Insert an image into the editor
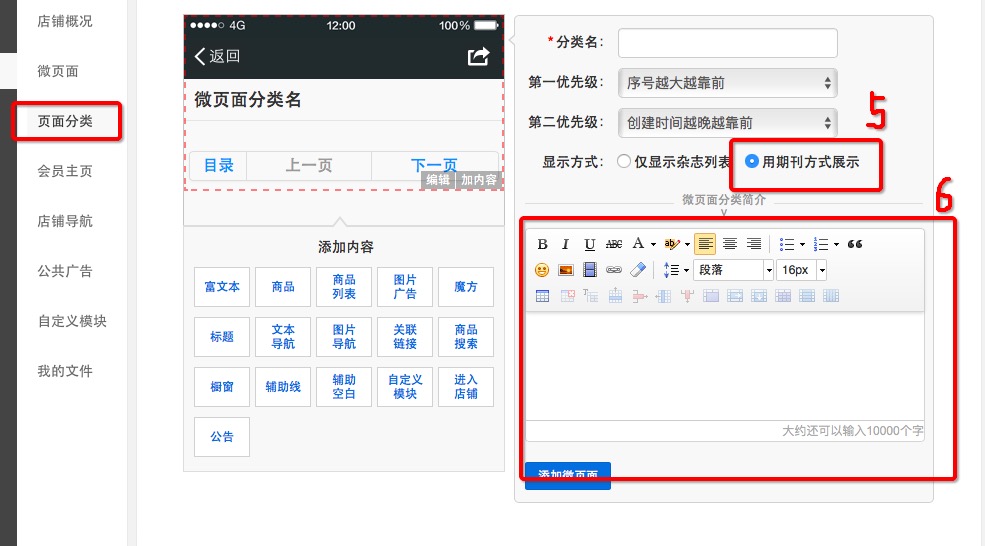 [565, 270]
